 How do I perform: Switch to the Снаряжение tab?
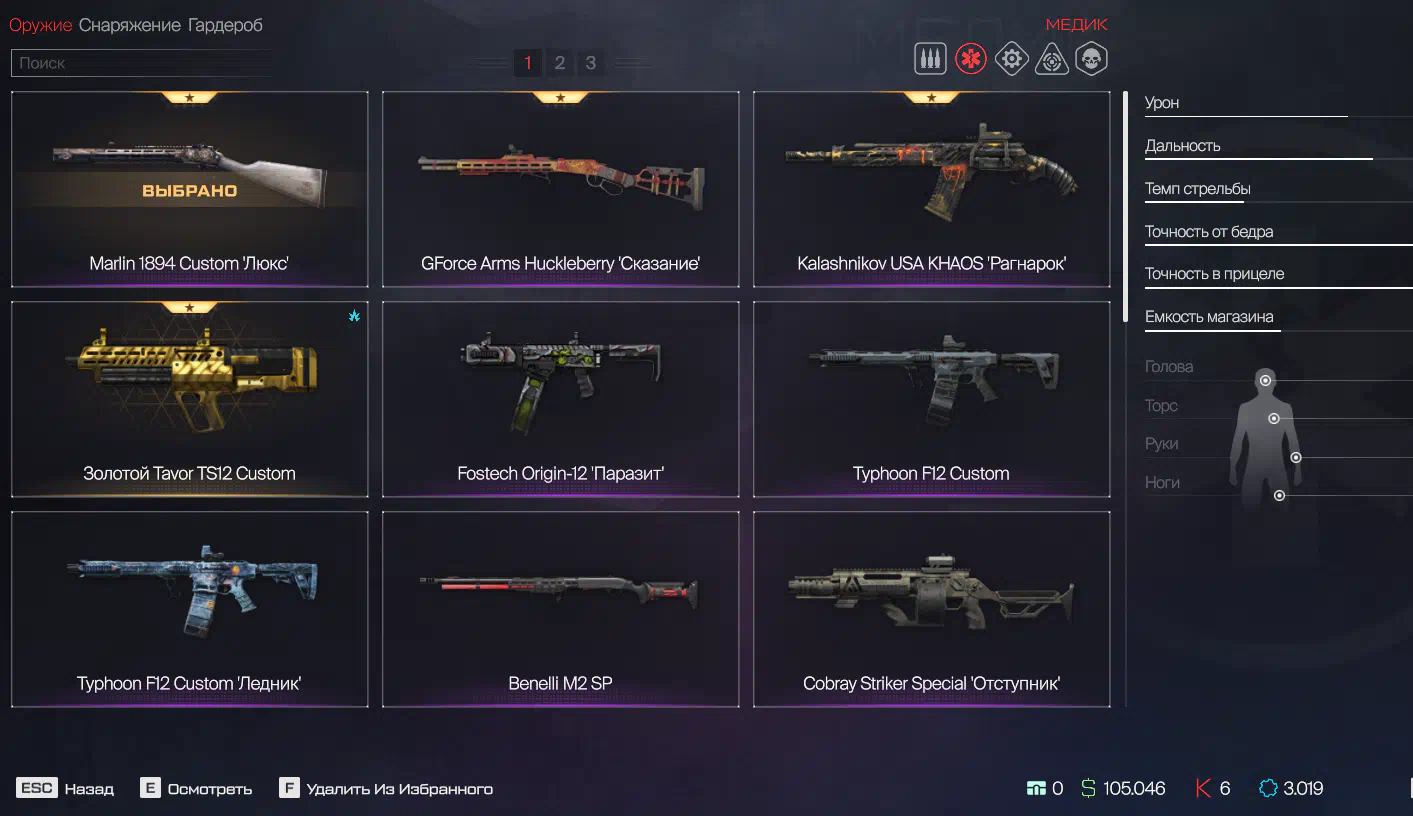(130, 25)
